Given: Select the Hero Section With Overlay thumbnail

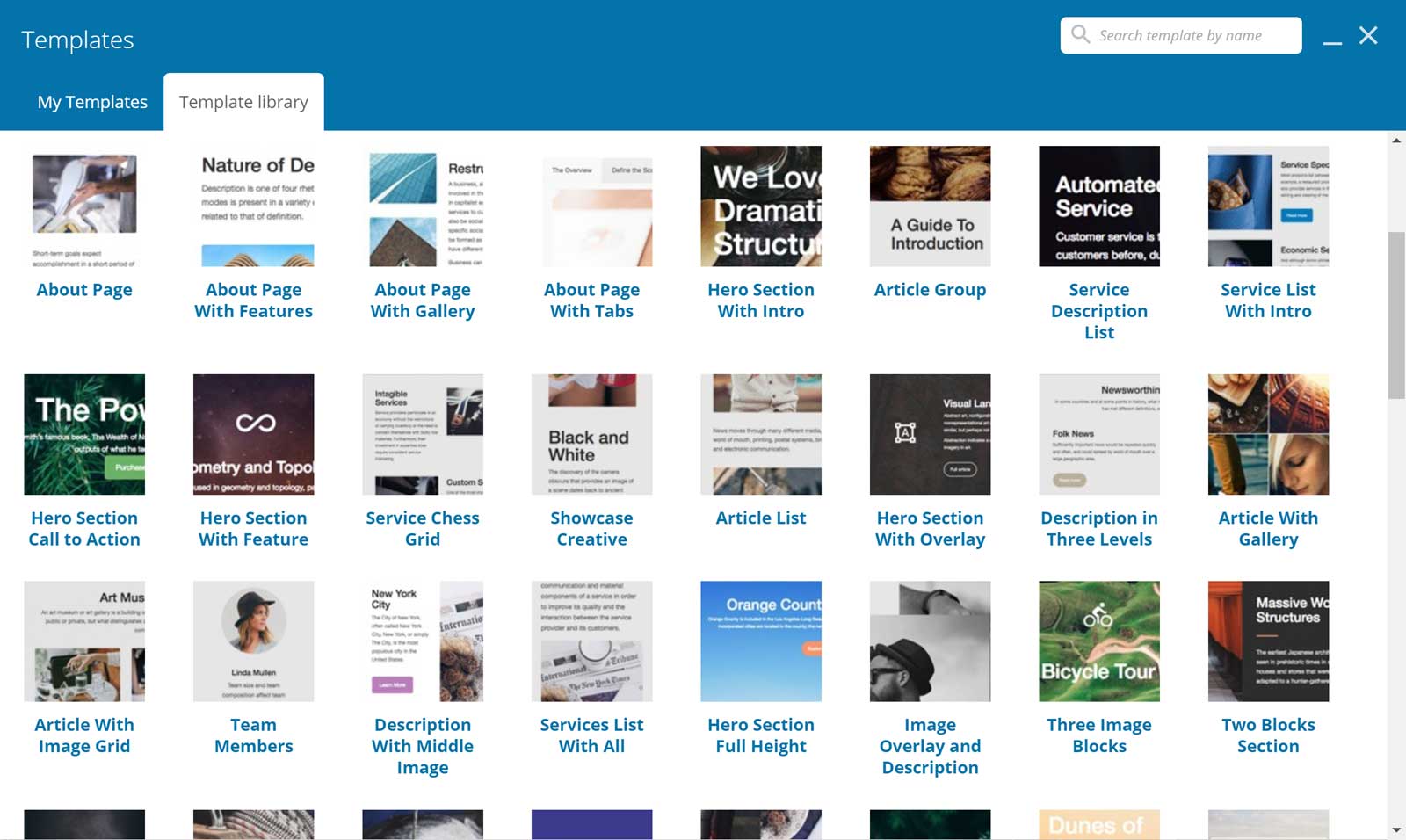Looking at the screenshot, I should 931,435.
